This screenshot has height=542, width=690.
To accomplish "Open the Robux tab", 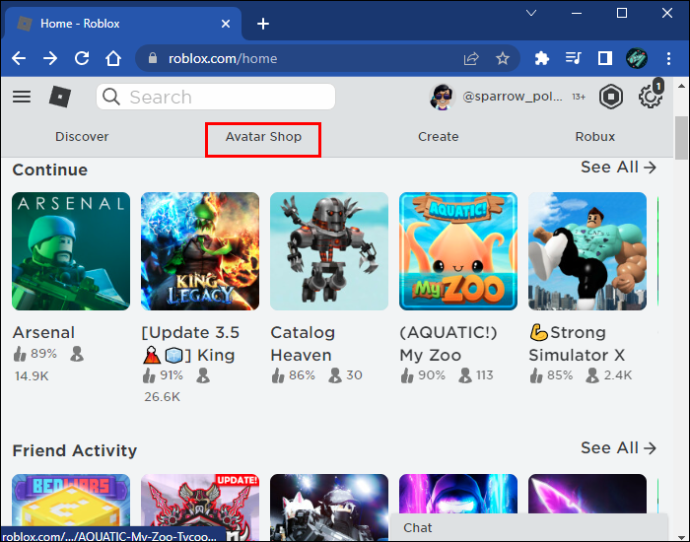I will point(595,137).
